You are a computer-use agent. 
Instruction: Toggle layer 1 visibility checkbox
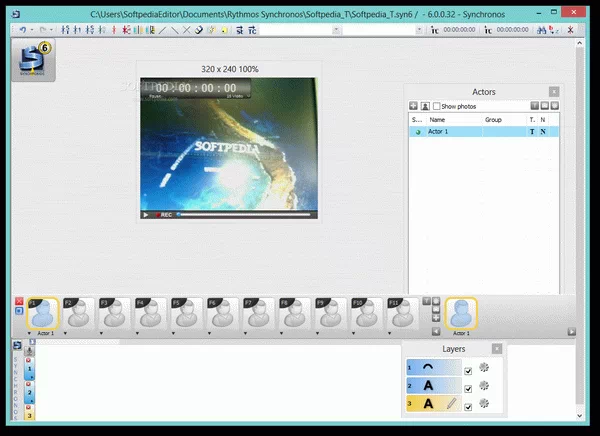[468, 370]
